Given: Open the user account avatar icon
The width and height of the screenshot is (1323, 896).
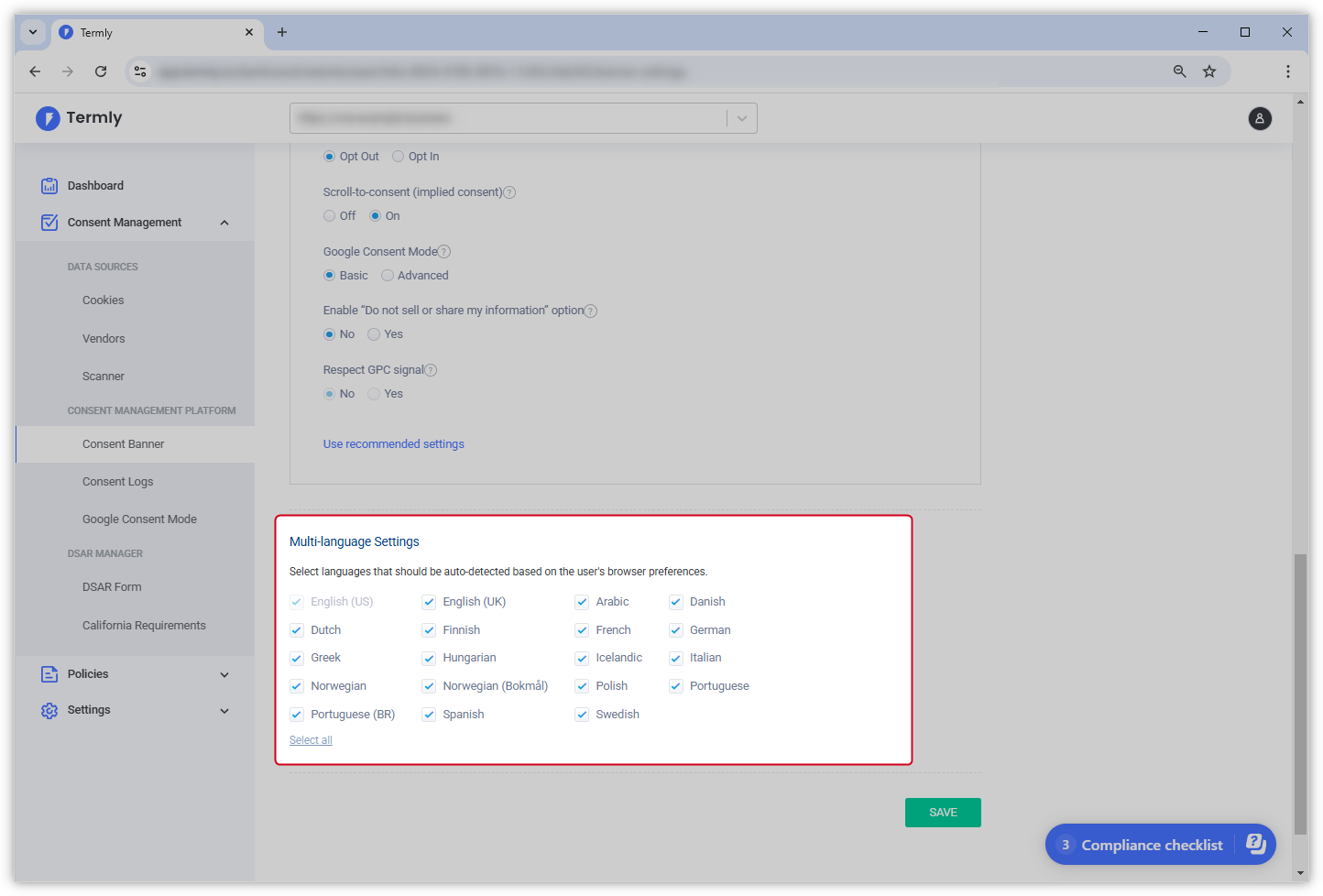Looking at the screenshot, I should pos(1260,118).
